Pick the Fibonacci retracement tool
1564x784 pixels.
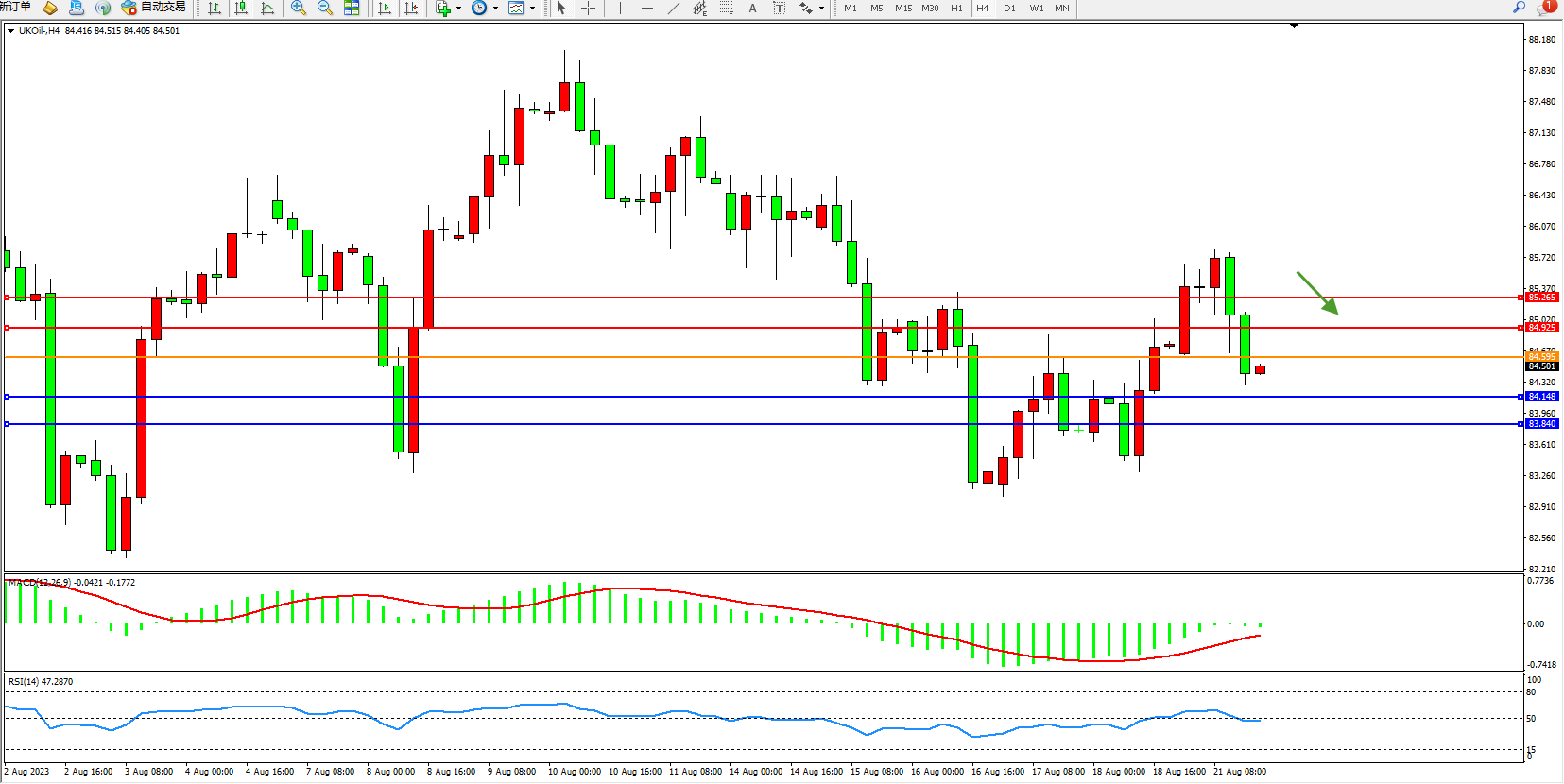[726, 9]
